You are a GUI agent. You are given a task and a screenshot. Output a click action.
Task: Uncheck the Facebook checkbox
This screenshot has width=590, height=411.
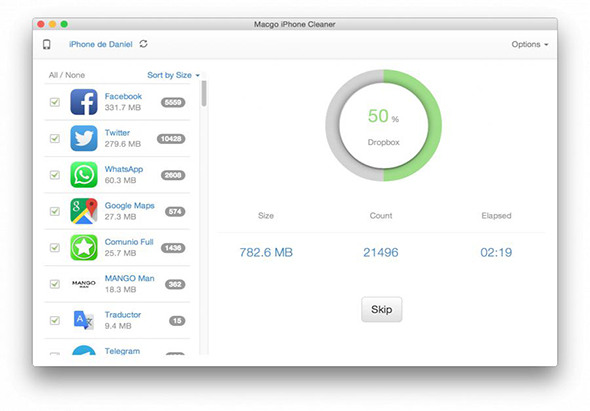(x=55, y=102)
